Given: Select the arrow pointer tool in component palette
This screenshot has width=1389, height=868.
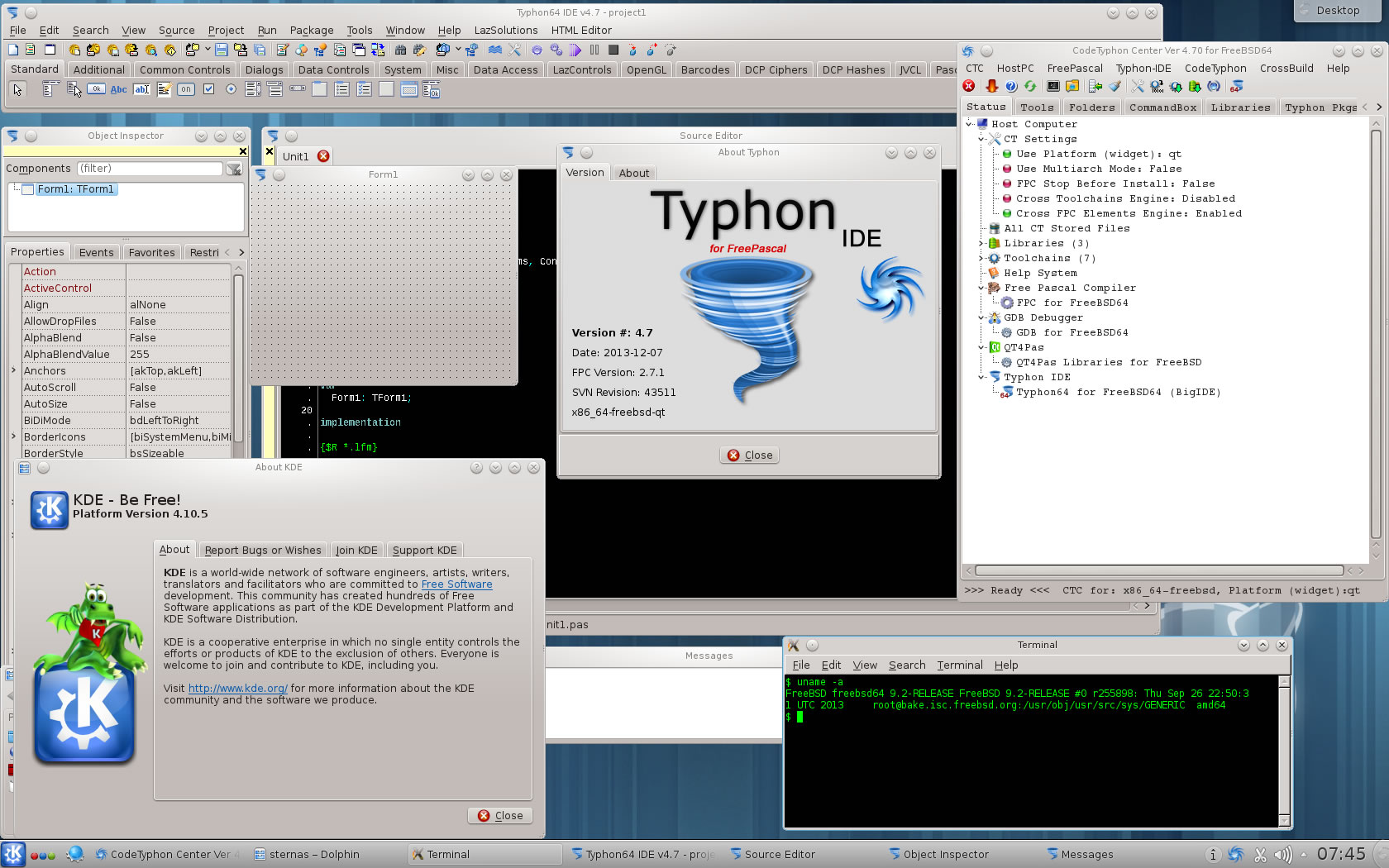Looking at the screenshot, I should tap(18, 89).
